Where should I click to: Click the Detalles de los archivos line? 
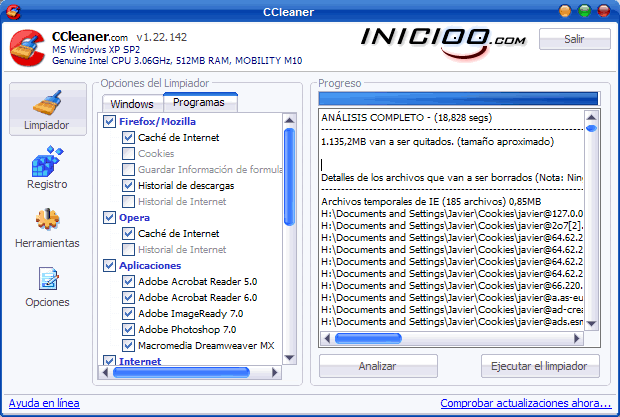452,177
